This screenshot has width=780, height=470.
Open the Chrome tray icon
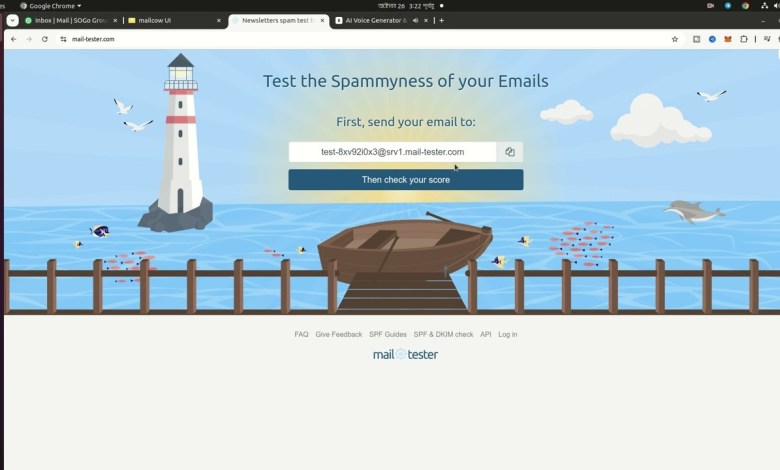click(x=745, y=6)
